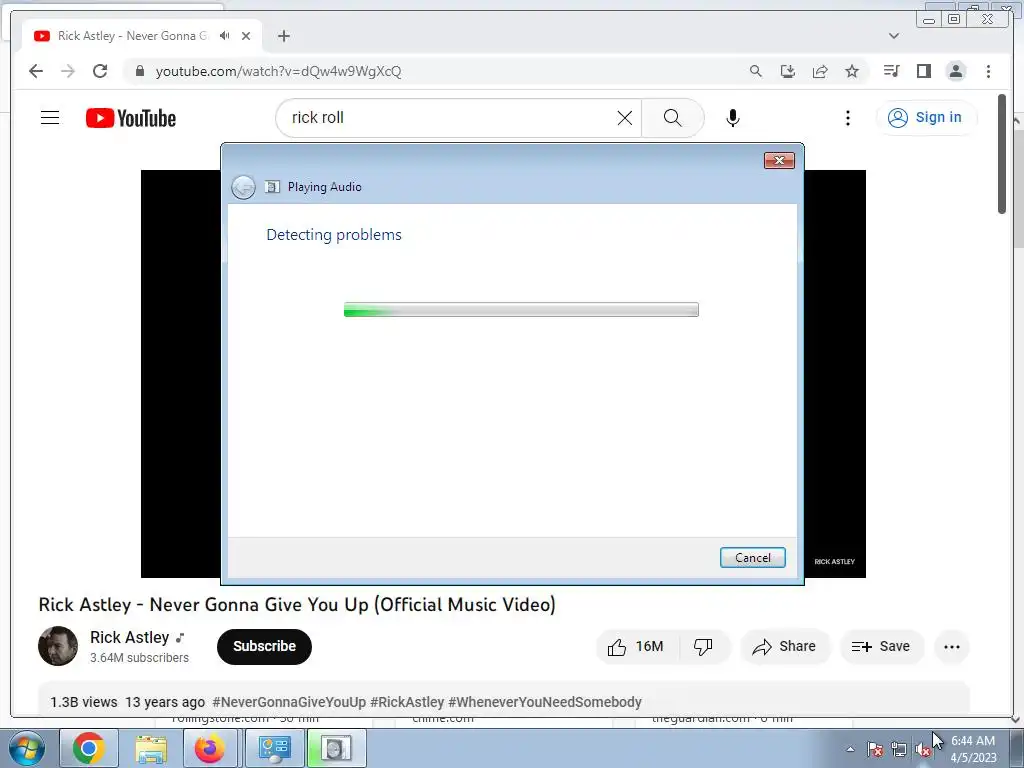1024x768 pixels.
Task: Click the zoom magnifier icon in address bar
Action: (756, 71)
